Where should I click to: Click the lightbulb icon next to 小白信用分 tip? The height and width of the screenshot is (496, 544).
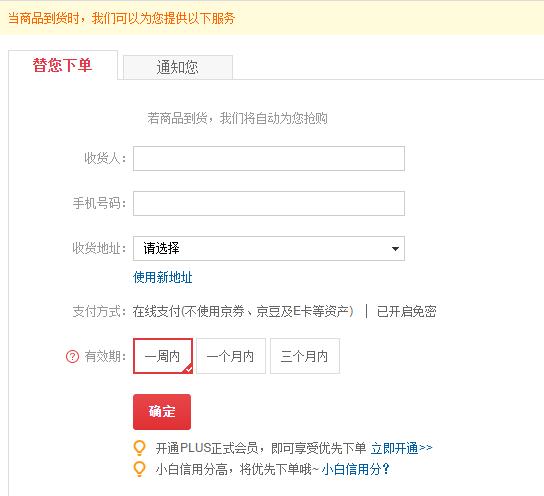[x=139, y=469]
